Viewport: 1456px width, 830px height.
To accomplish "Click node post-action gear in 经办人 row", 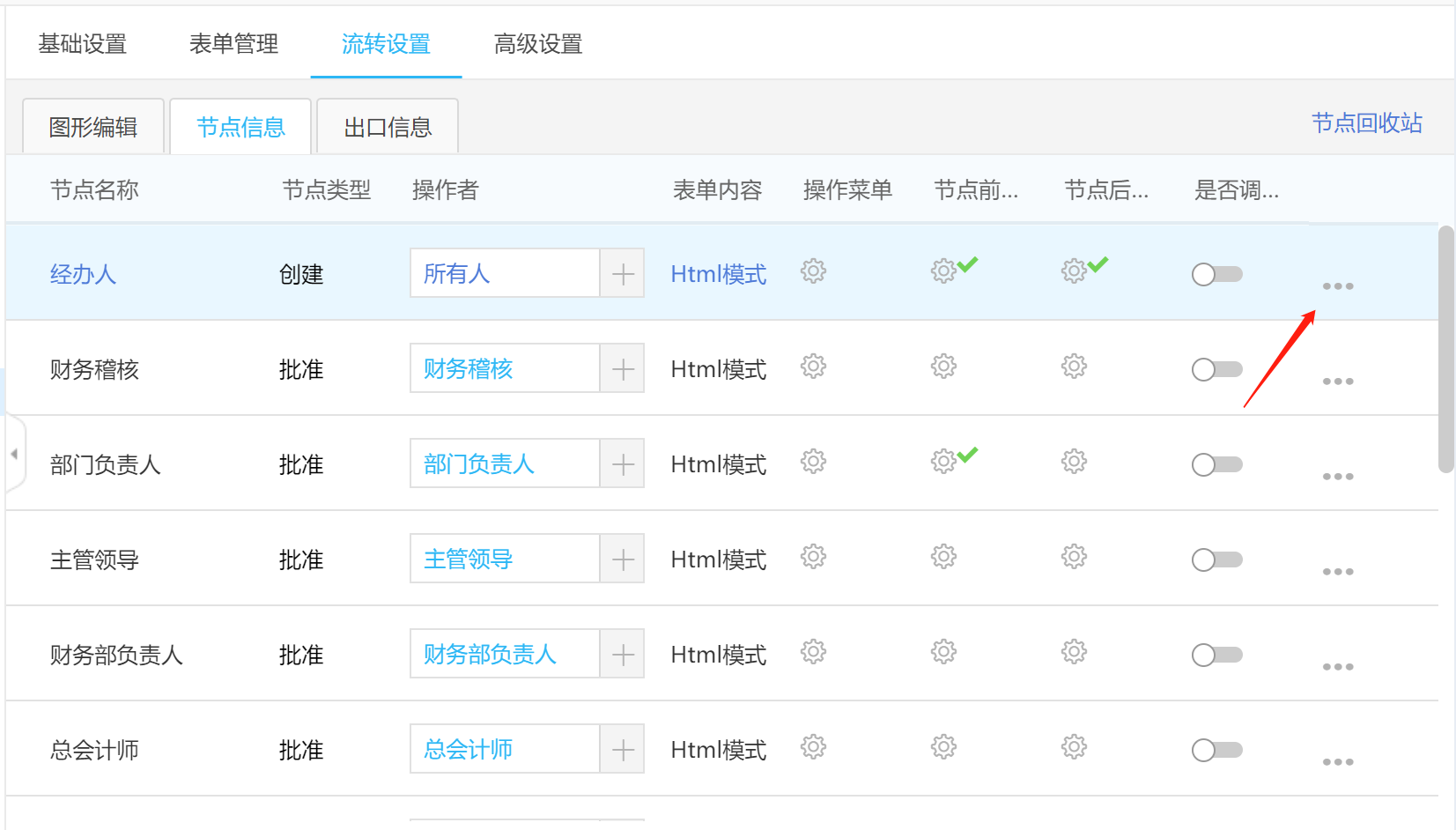I will [1074, 271].
